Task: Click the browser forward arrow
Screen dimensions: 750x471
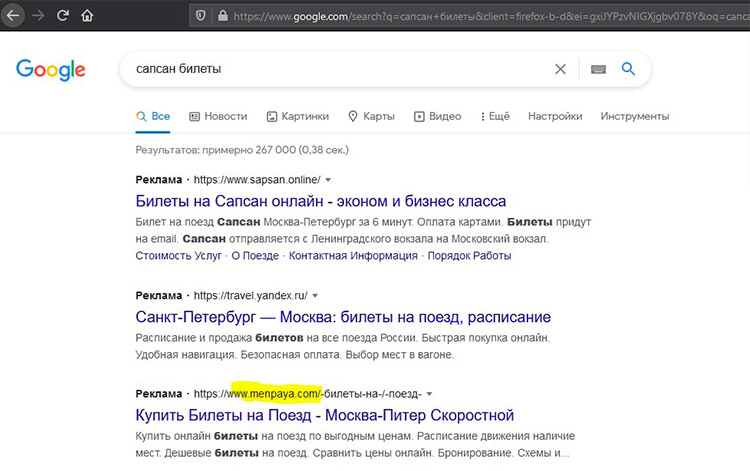Action: pyautogui.click(x=39, y=15)
